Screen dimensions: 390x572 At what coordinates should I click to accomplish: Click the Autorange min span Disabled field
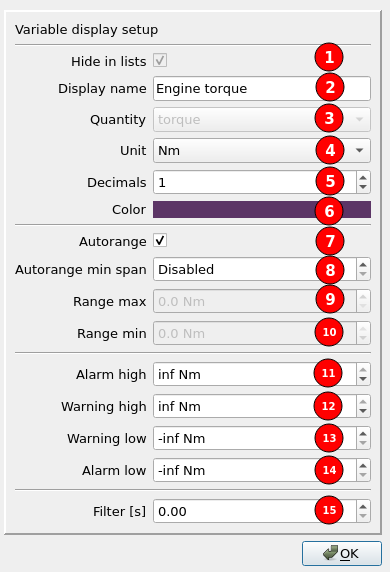255,269
